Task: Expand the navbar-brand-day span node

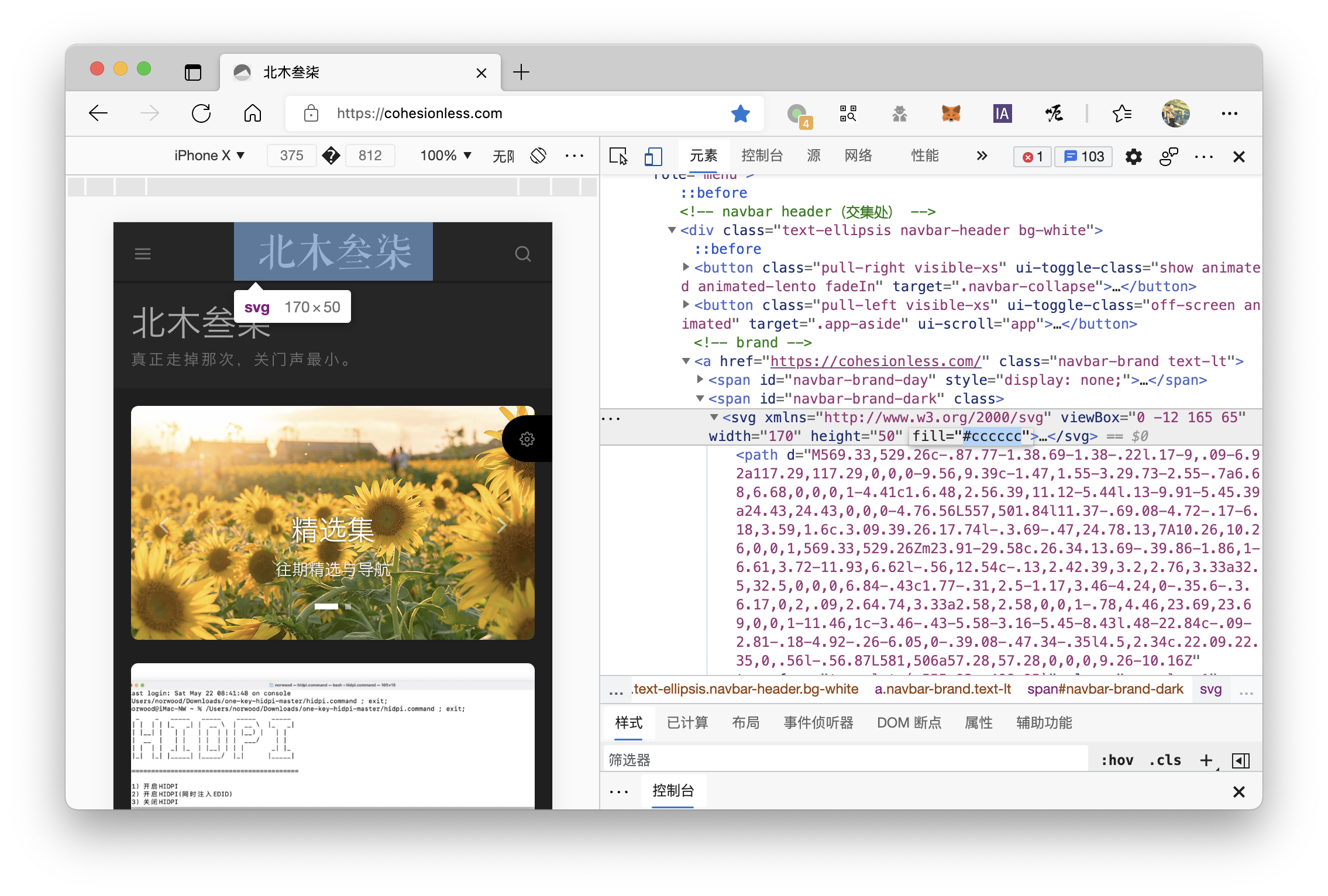Action: point(700,380)
